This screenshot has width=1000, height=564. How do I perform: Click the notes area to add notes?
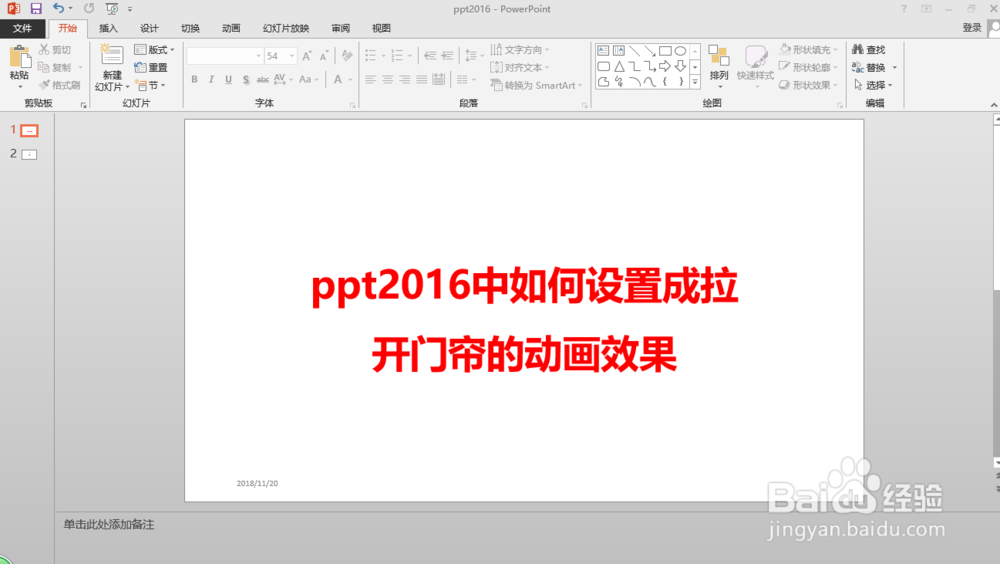click(x=108, y=524)
